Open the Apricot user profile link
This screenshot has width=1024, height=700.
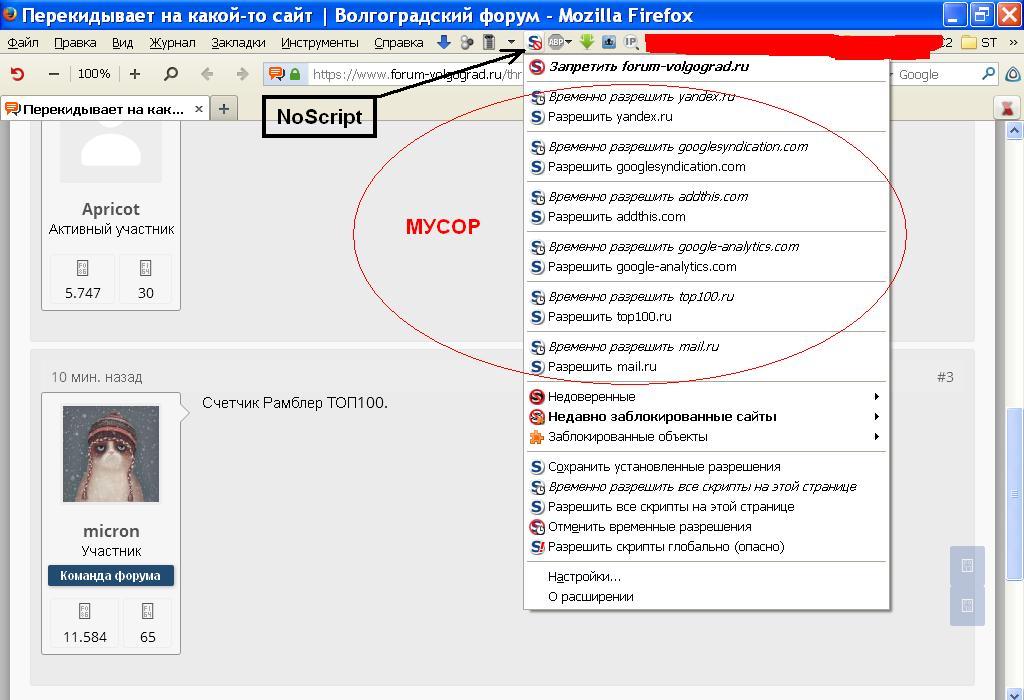110,210
